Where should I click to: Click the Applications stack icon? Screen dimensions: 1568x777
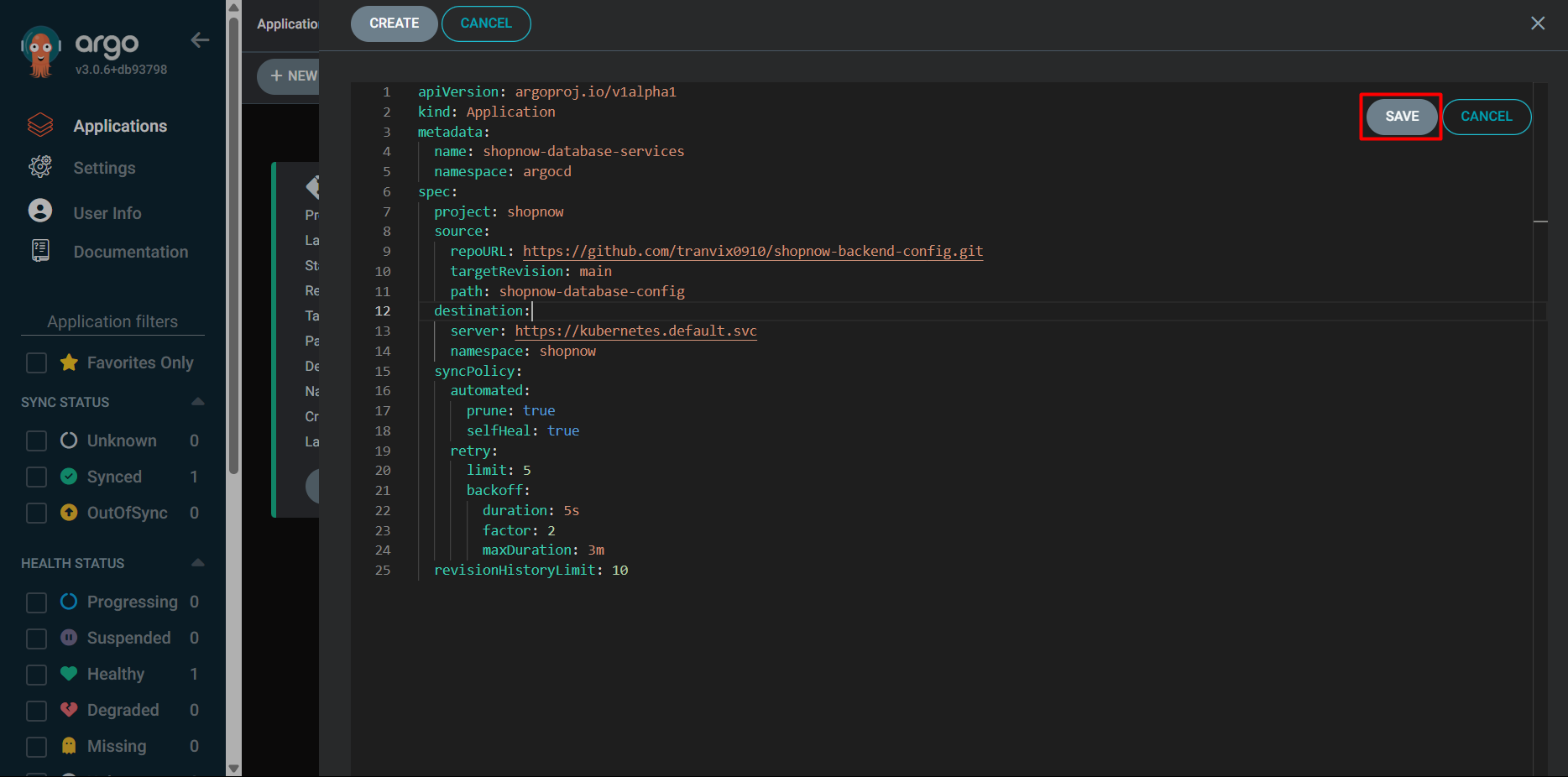point(40,126)
